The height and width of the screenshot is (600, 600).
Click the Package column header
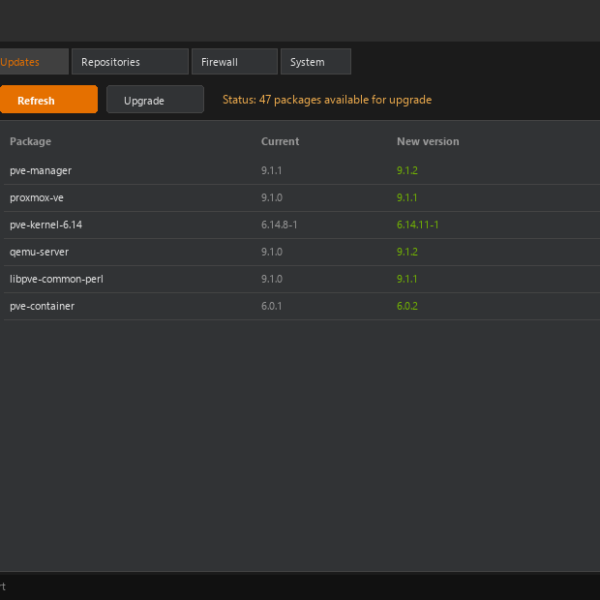[30, 142]
